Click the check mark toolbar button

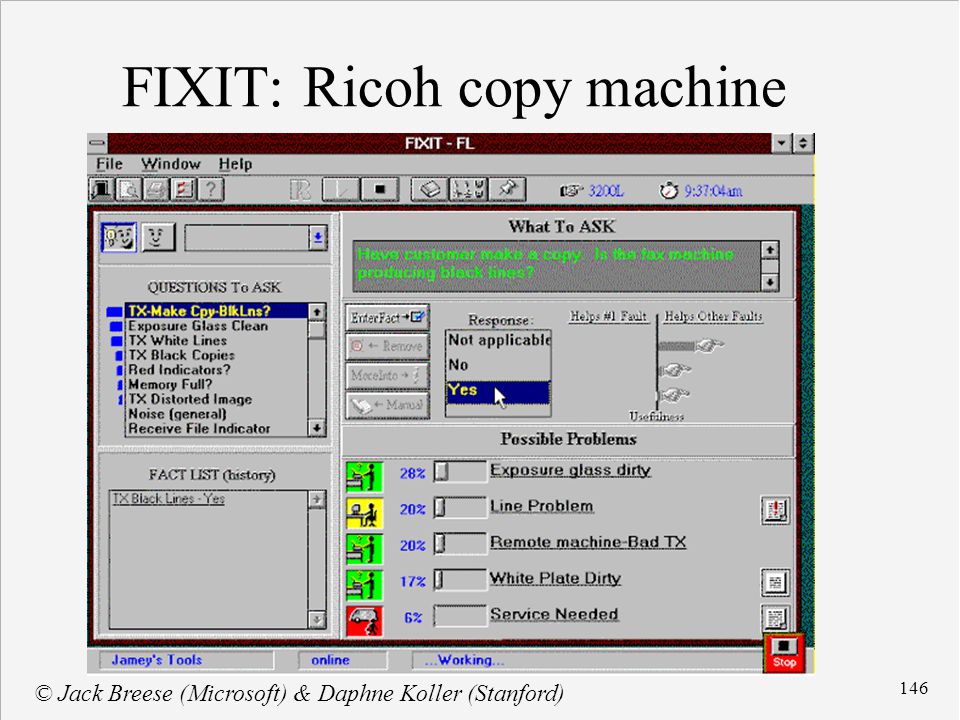[340, 190]
